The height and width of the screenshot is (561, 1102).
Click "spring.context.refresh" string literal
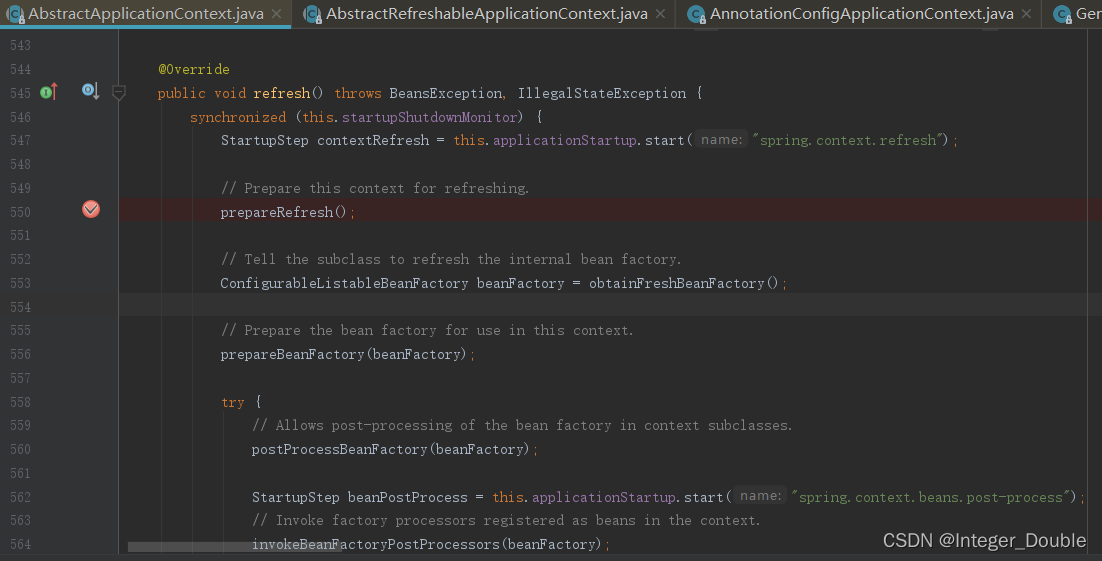tap(847, 140)
